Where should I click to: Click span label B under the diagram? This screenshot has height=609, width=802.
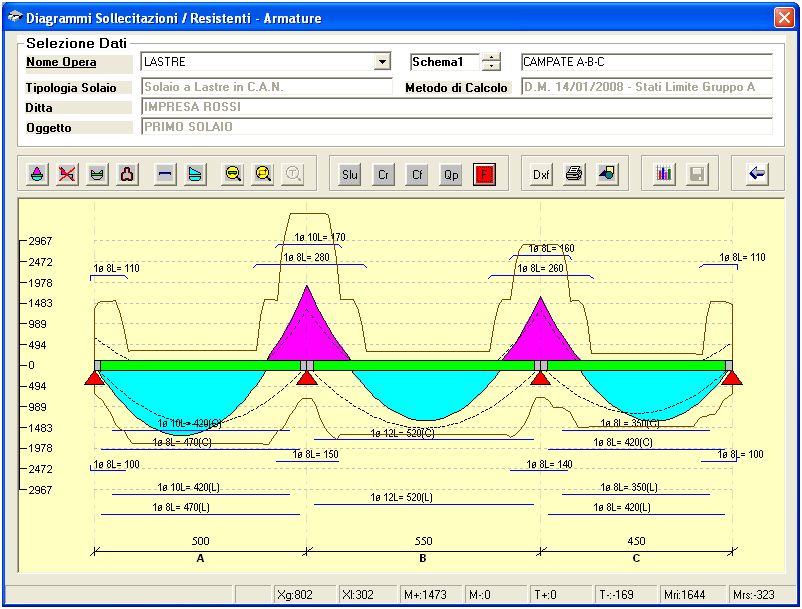coord(423,558)
